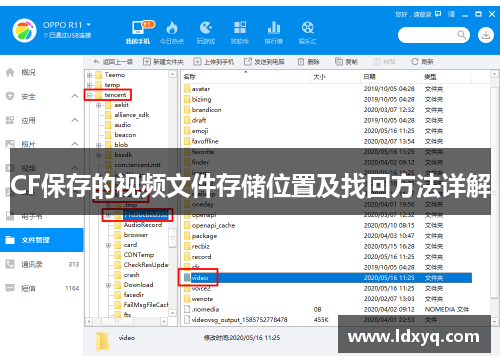Collapse the 应用 section chevron
The height and width of the screenshot is (362, 500).
pos(75,120)
